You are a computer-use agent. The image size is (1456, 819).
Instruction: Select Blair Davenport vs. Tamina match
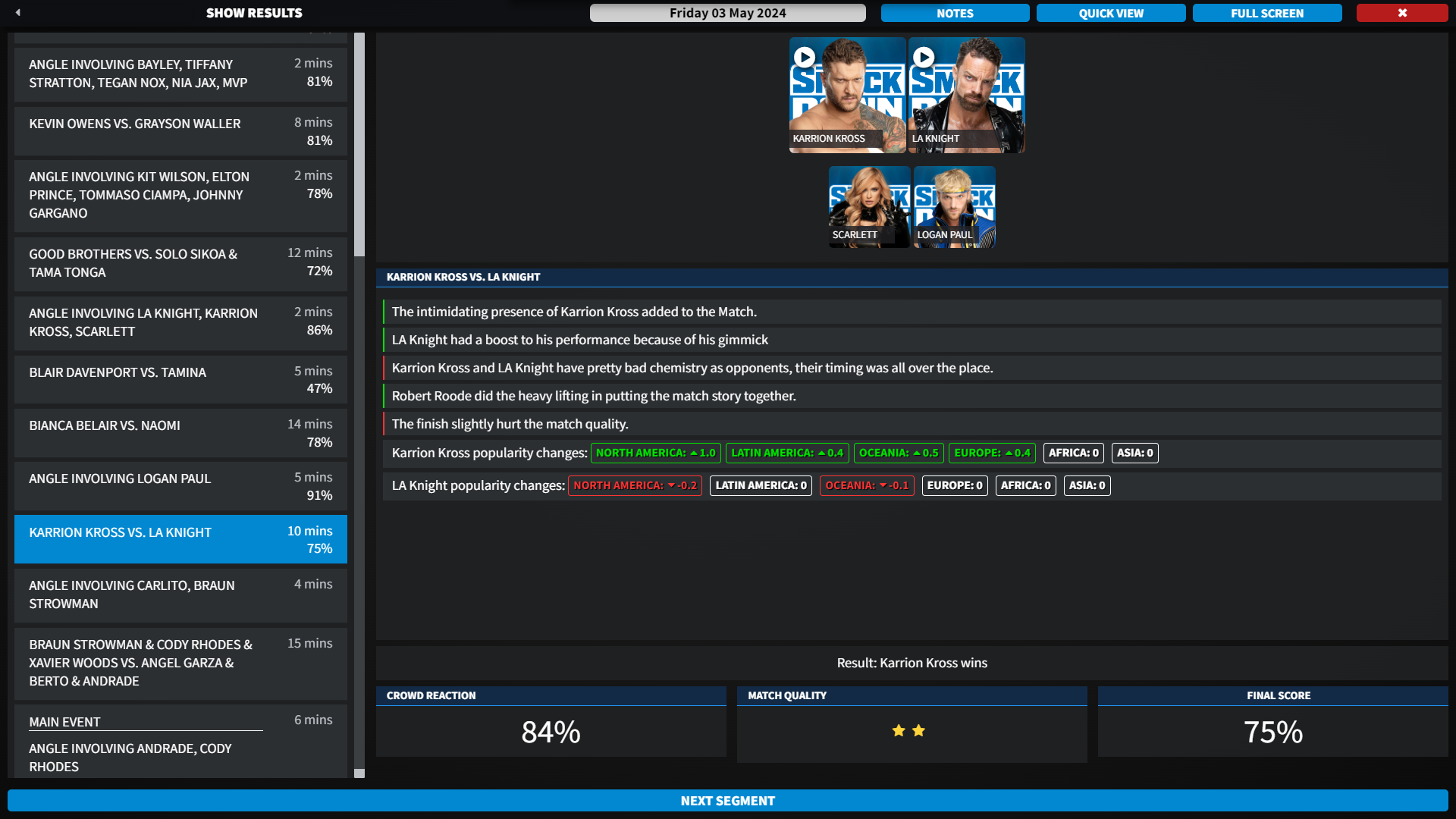180,379
